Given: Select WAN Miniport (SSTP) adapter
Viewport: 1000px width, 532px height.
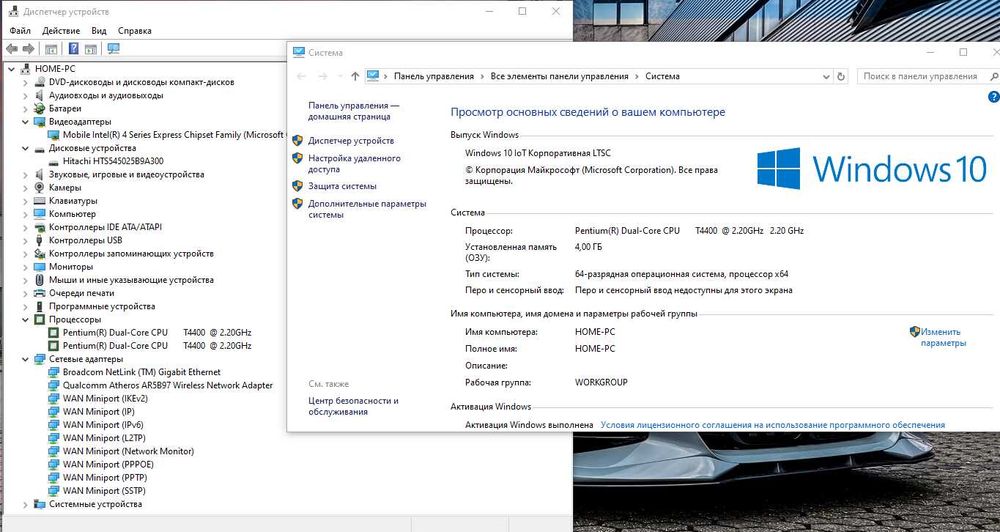Looking at the screenshot, I should tap(104, 491).
